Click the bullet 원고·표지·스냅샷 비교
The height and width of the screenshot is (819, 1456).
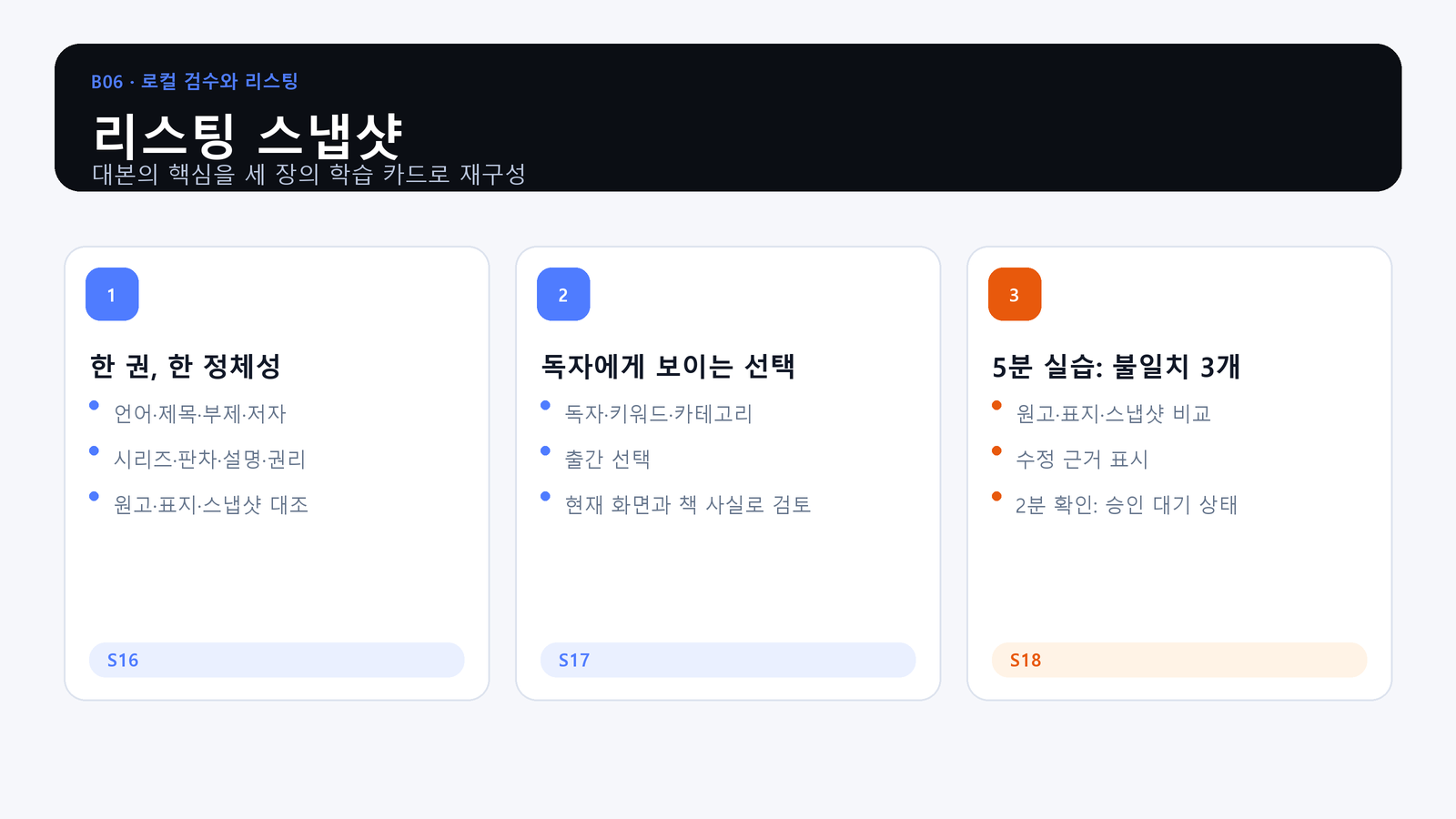[x=1113, y=414]
